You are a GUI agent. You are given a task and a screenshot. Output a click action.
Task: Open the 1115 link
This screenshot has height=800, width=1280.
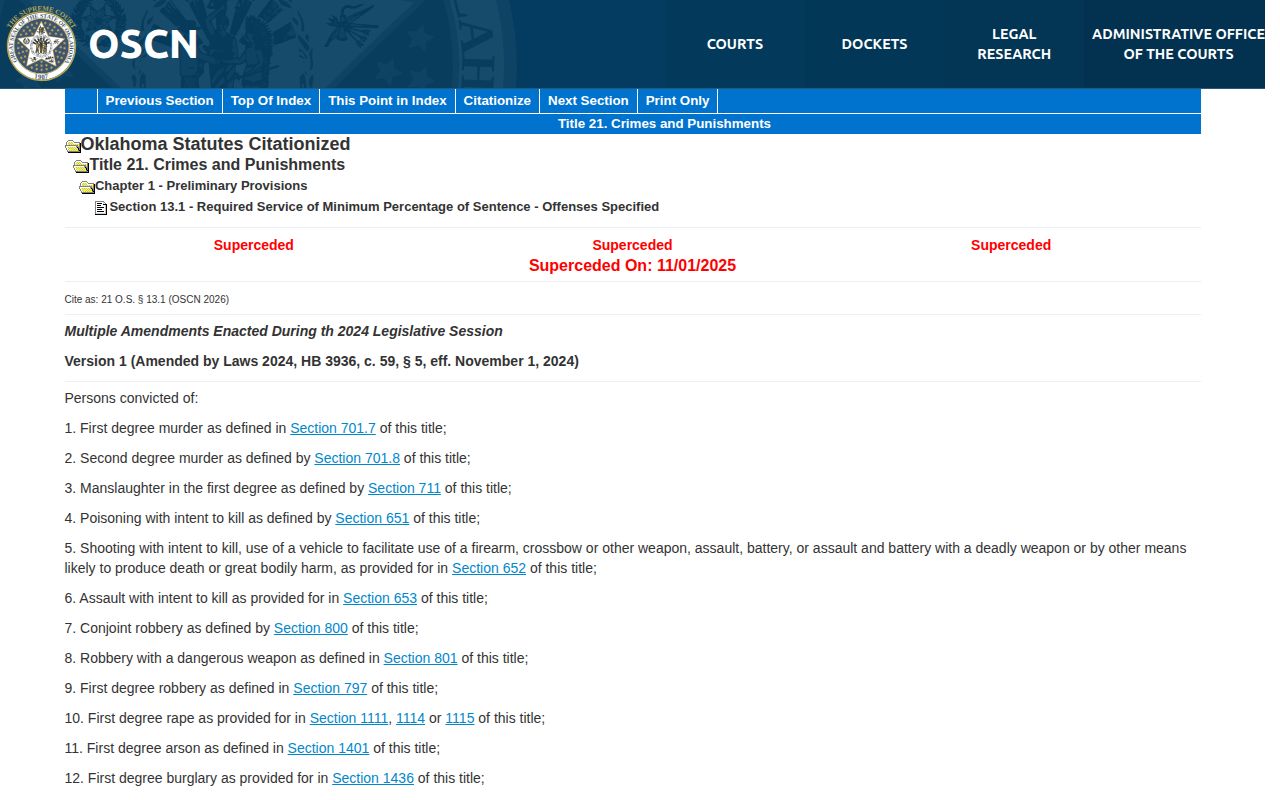click(x=460, y=718)
